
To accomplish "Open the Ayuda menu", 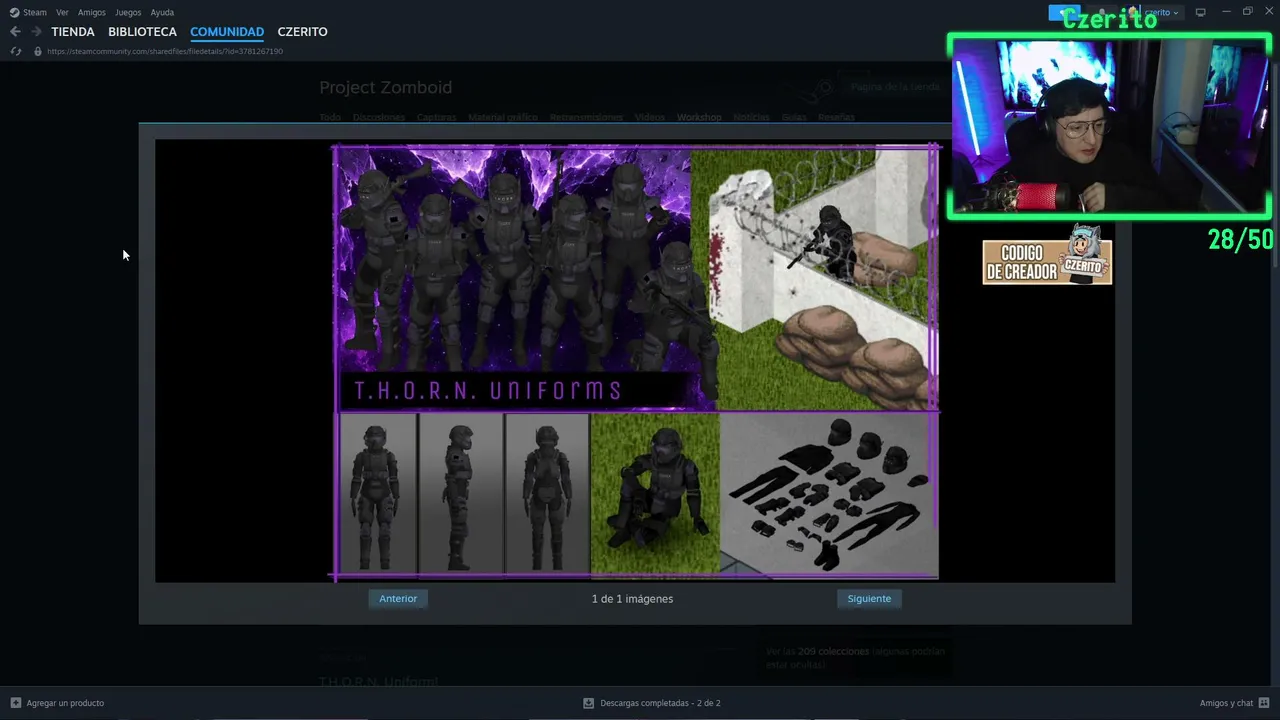I will 162,12.
